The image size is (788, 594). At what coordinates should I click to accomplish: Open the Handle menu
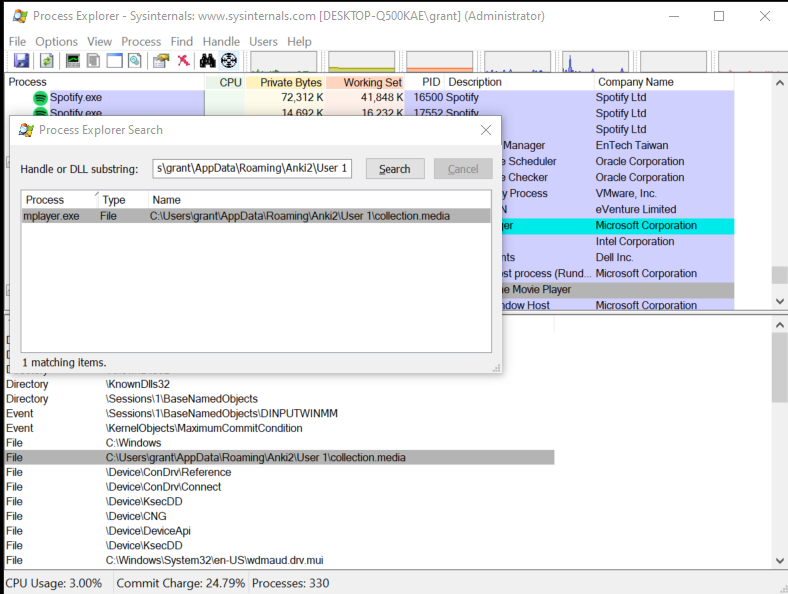[221, 42]
